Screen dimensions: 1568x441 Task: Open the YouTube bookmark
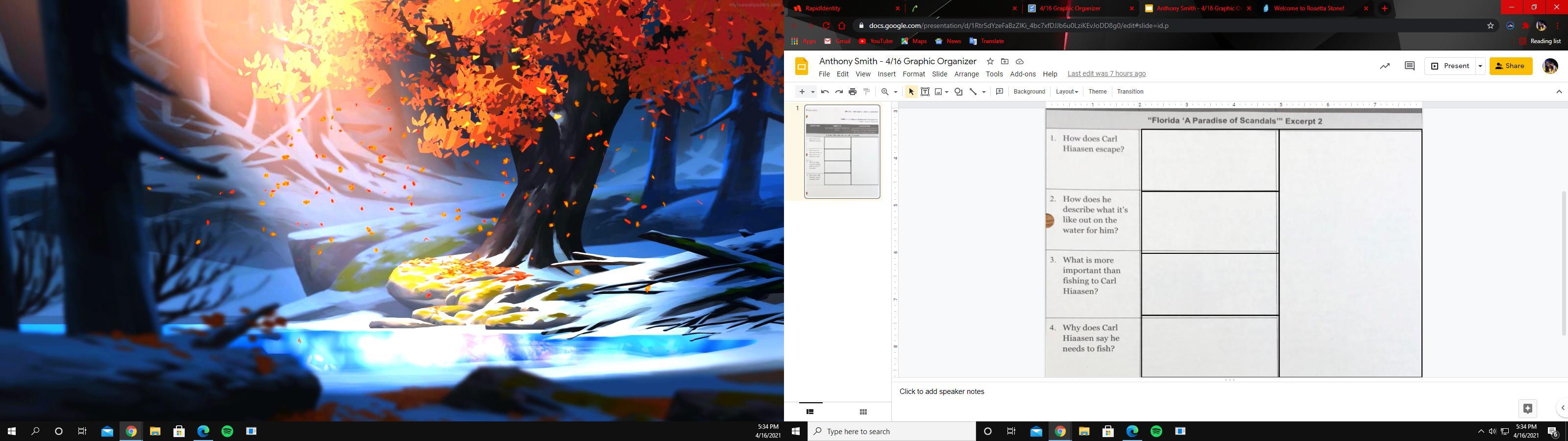(x=876, y=42)
